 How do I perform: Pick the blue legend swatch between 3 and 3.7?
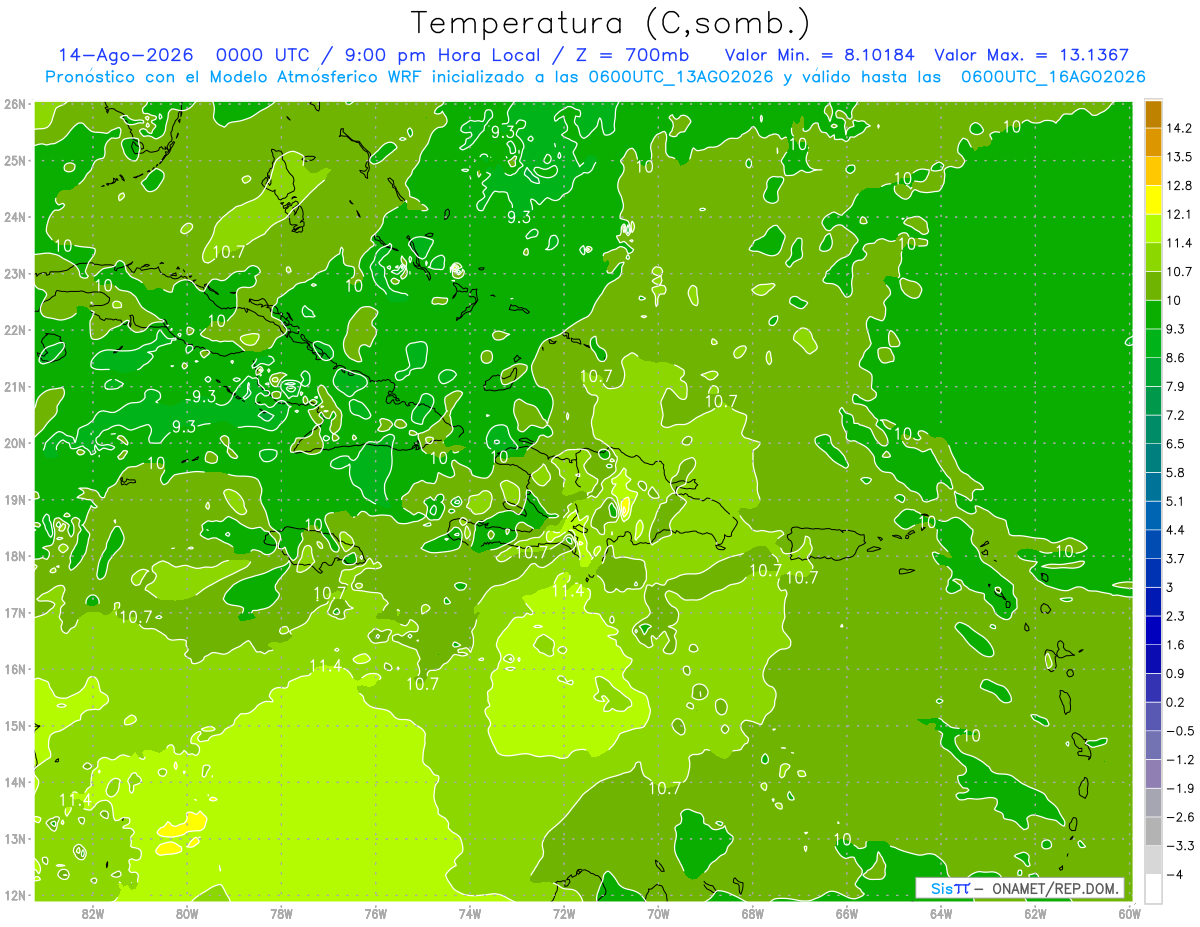(x=1153, y=572)
